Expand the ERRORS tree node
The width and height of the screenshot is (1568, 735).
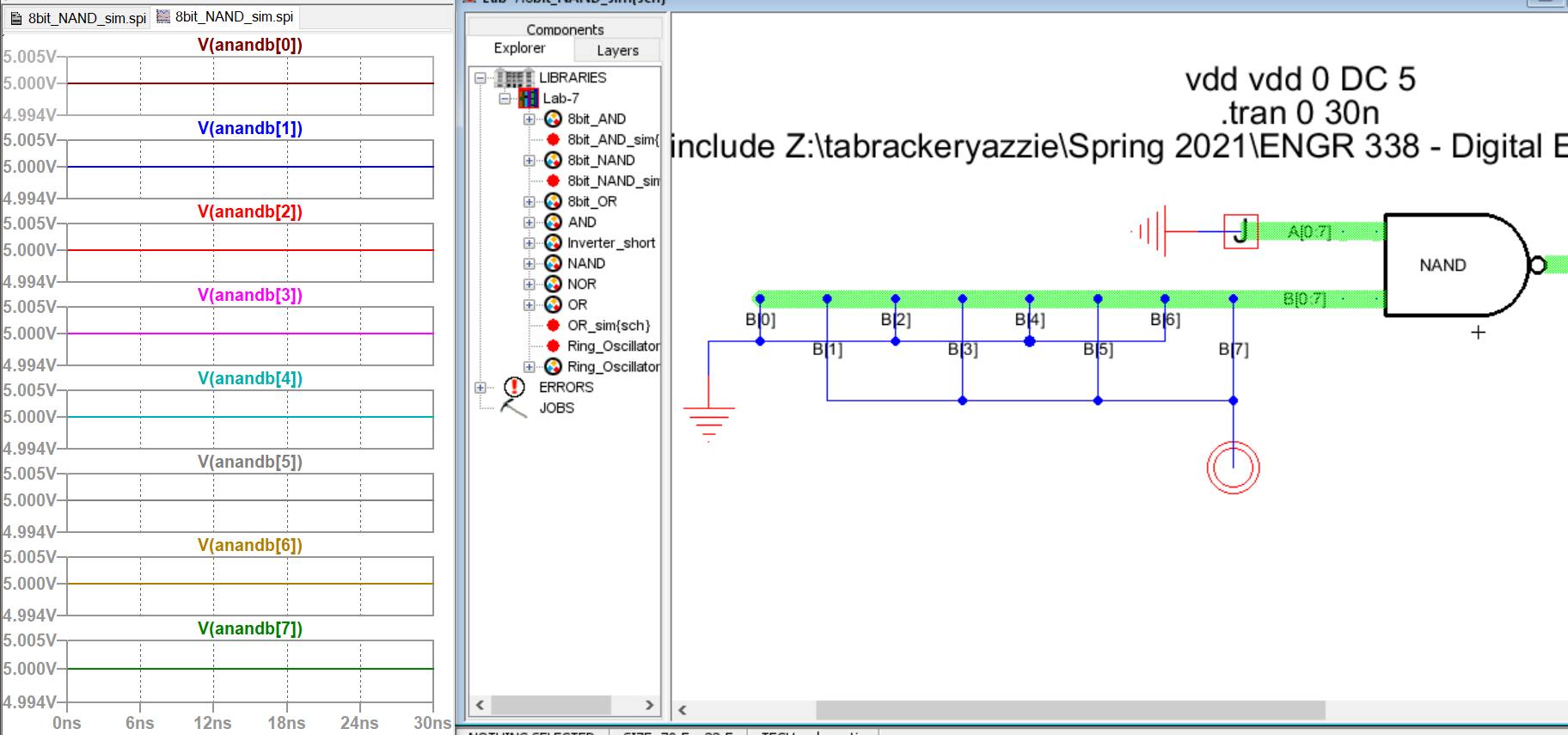click(481, 388)
